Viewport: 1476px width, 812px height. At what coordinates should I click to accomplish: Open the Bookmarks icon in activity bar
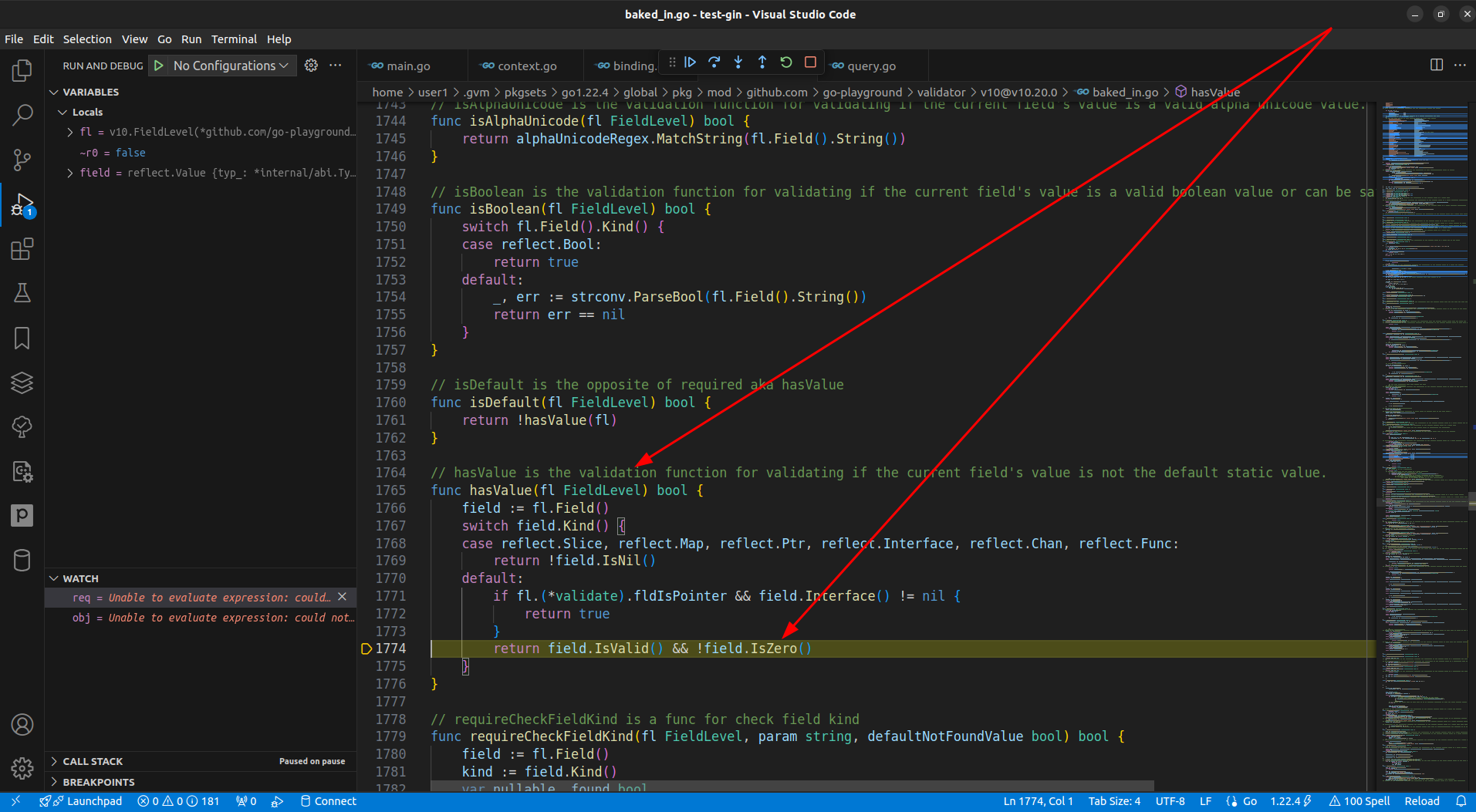[22, 338]
